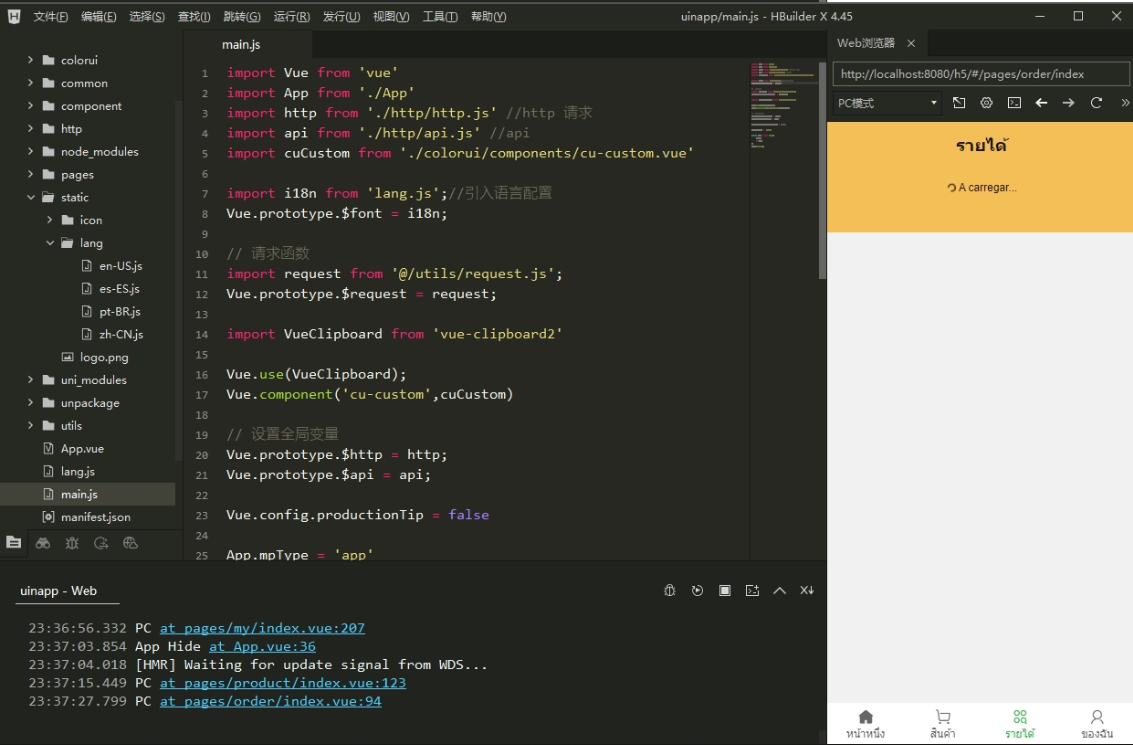The height and width of the screenshot is (745, 1133).
Task: Open link at pages/product/index.vue:123
Action: pos(283,682)
